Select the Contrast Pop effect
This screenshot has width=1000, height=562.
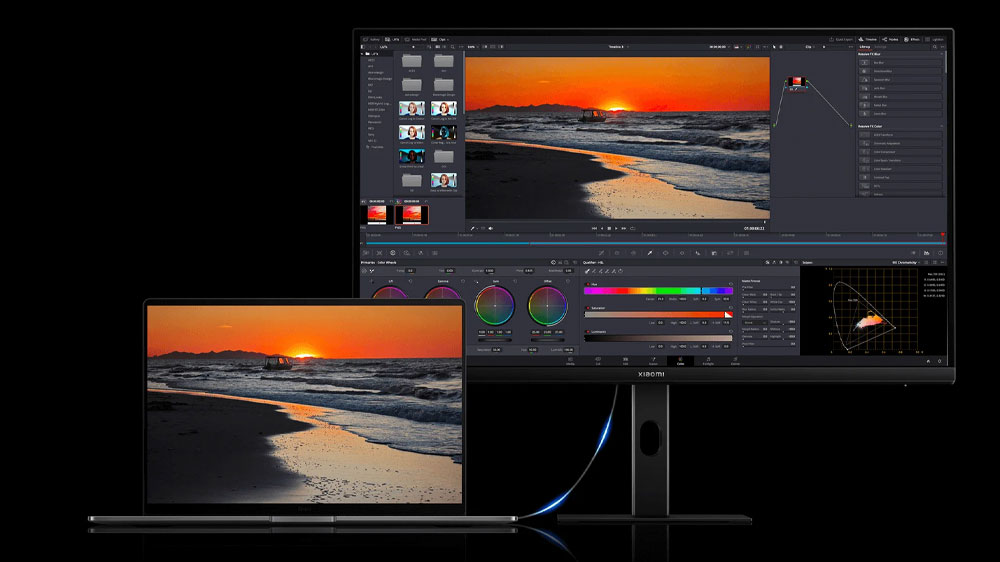(900, 177)
